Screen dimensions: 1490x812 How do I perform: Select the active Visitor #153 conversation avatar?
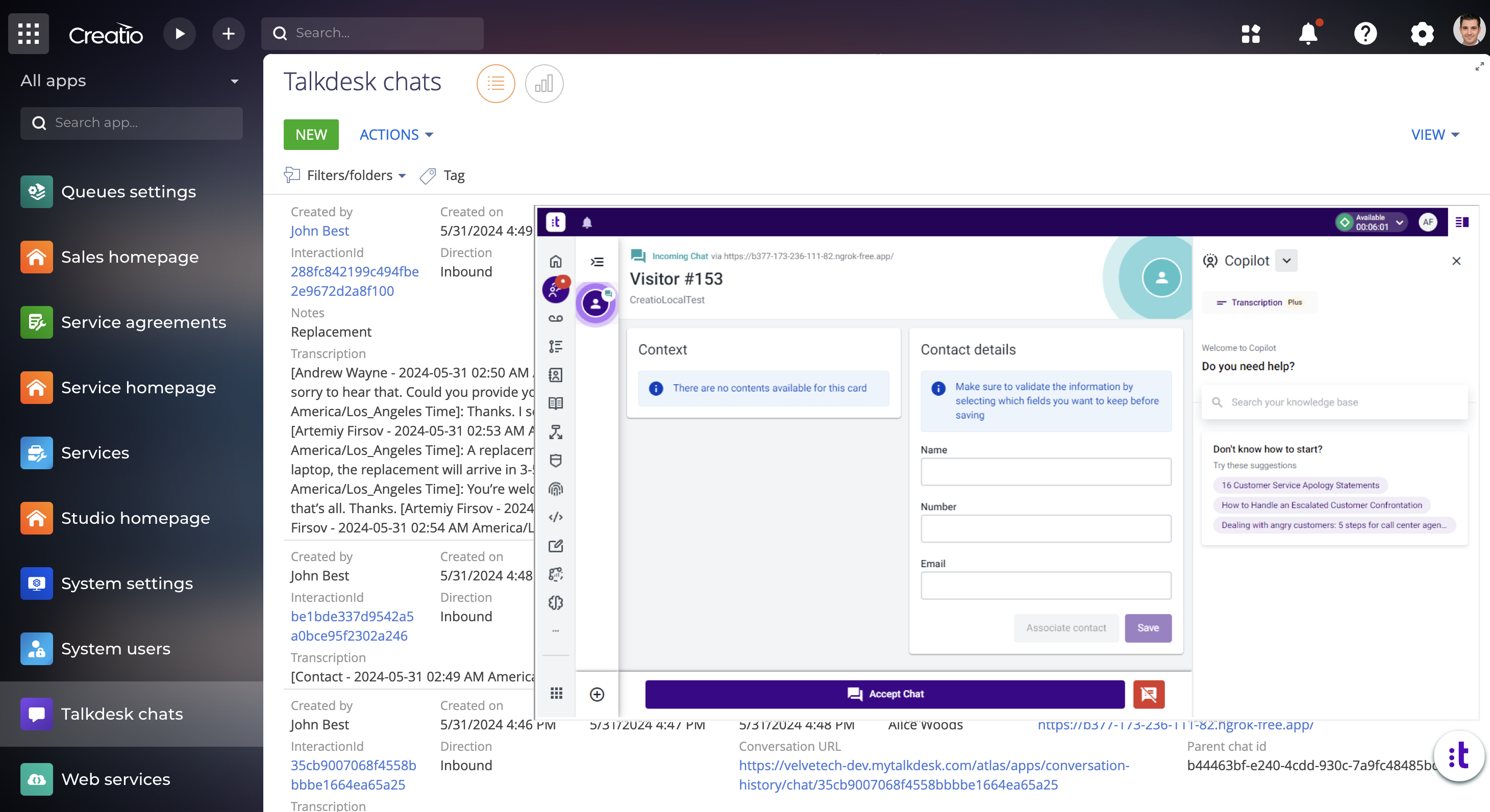pyautogui.click(x=596, y=303)
